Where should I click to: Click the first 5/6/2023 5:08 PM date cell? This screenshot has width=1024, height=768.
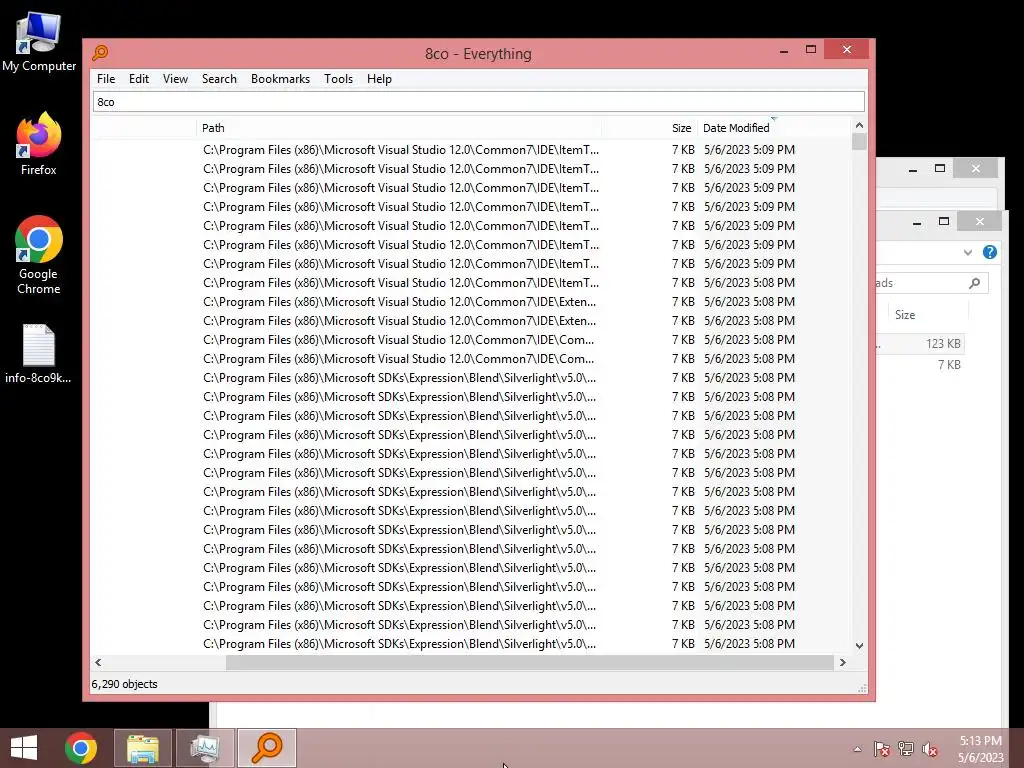click(749, 283)
